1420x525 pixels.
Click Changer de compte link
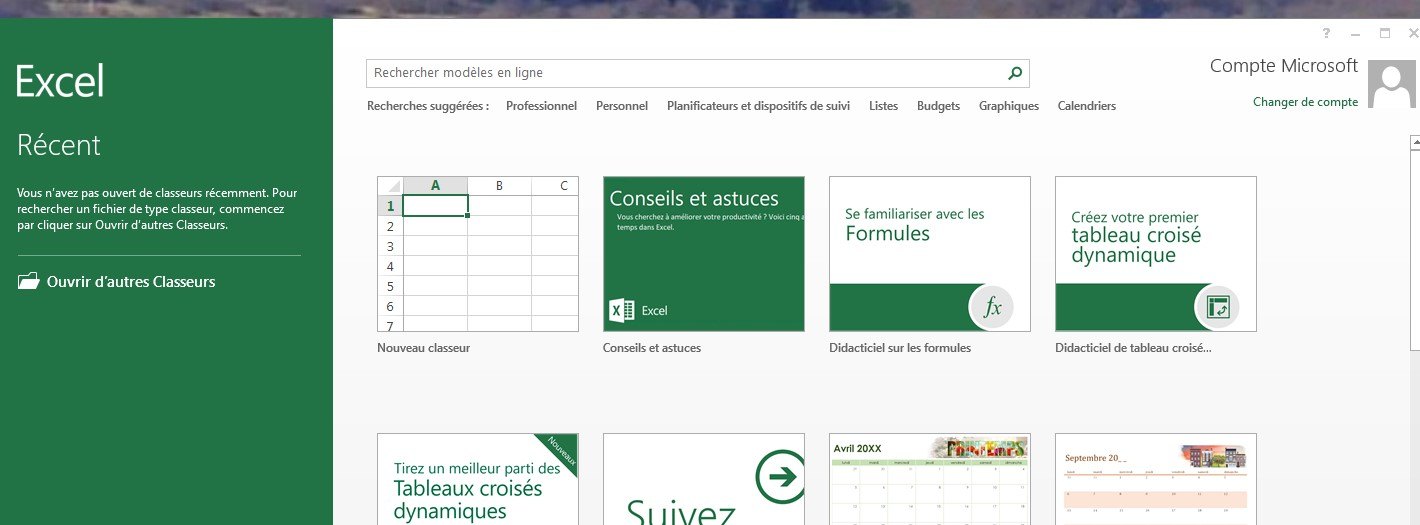coord(1305,102)
